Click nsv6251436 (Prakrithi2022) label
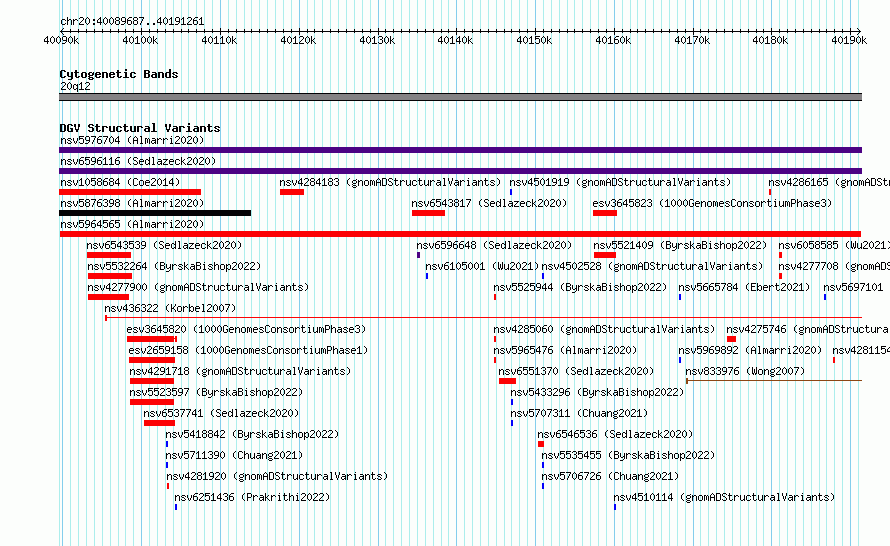The image size is (890, 546). pos(253,497)
